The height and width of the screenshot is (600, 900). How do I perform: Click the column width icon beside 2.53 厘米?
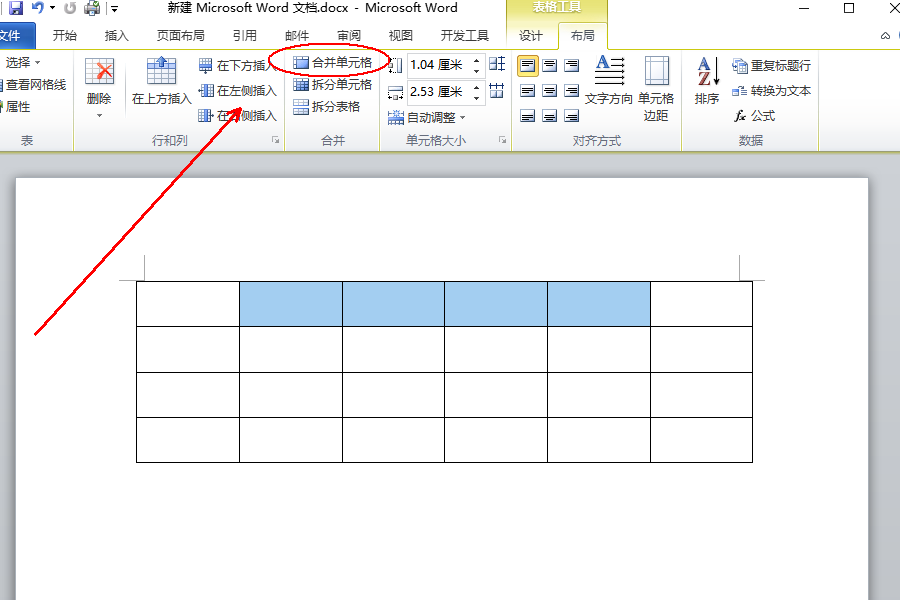click(395, 92)
